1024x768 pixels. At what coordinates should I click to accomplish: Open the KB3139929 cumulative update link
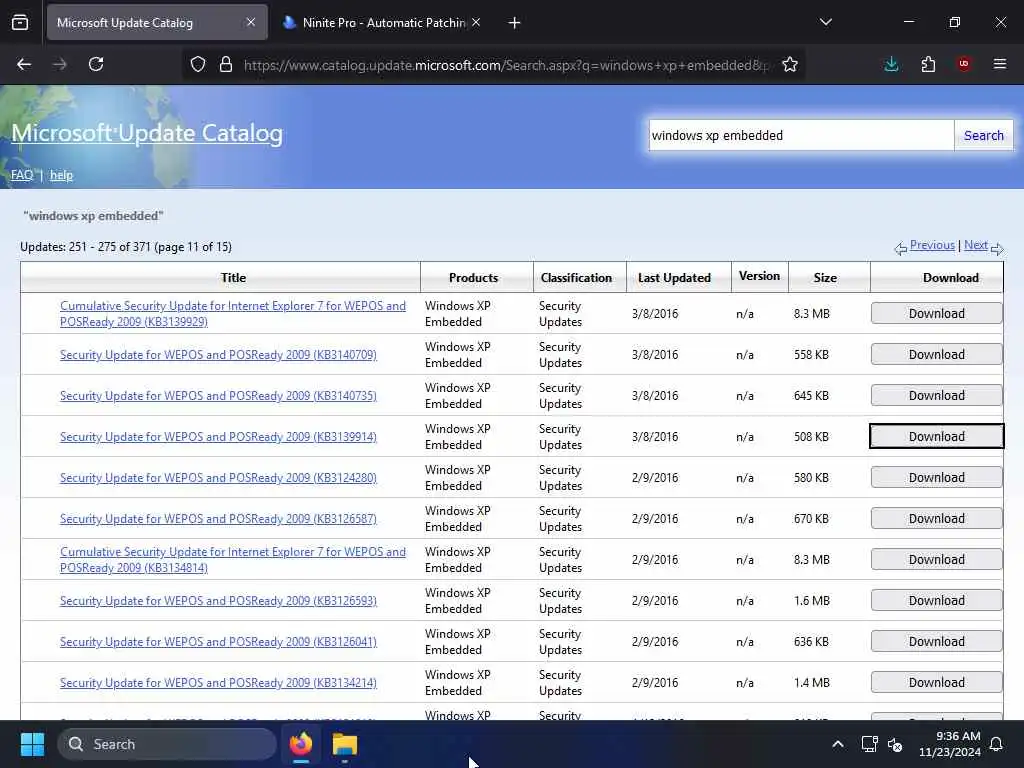tap(232, 313)
